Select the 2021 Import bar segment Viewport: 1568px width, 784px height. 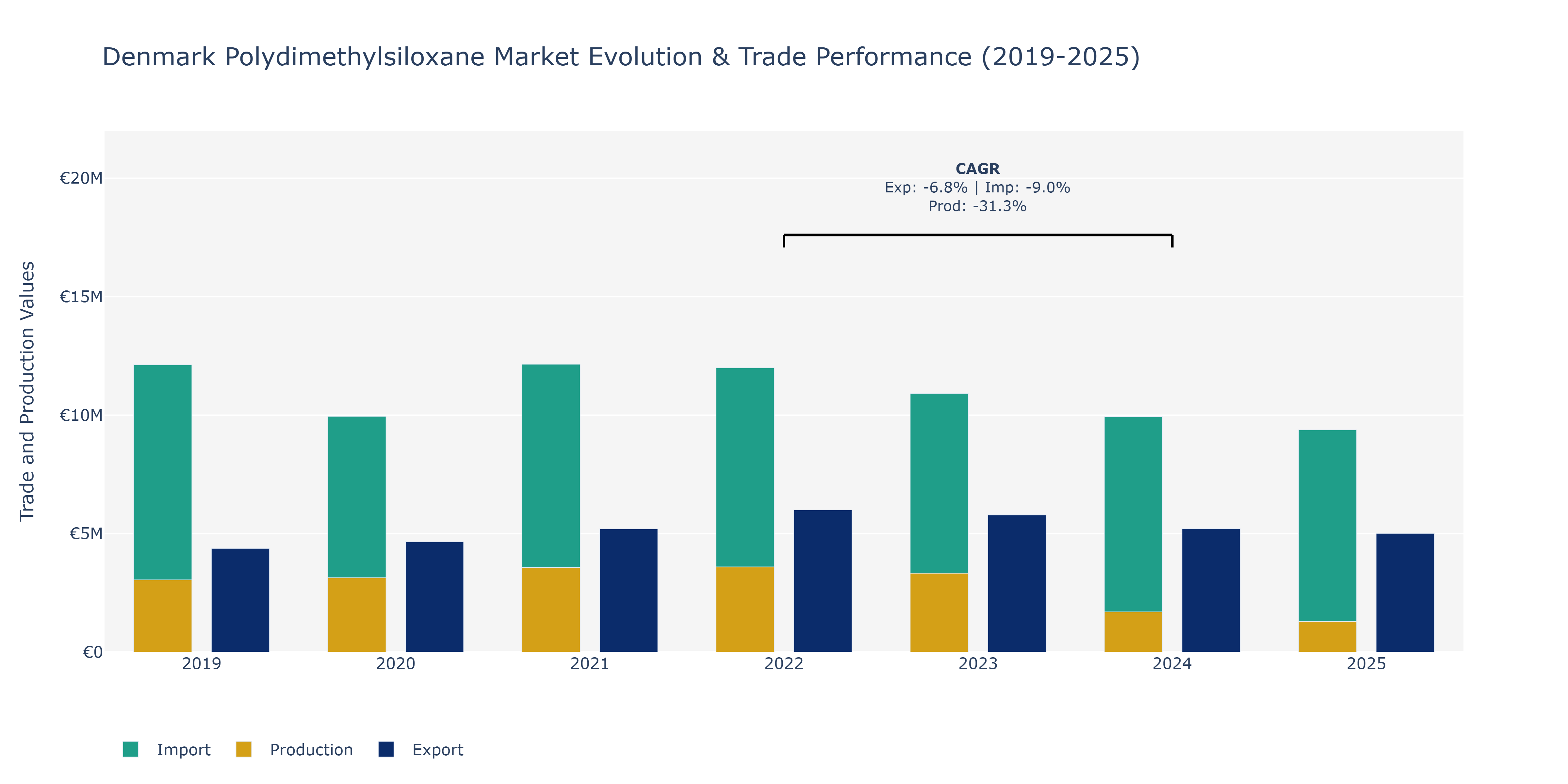[551, 466]
